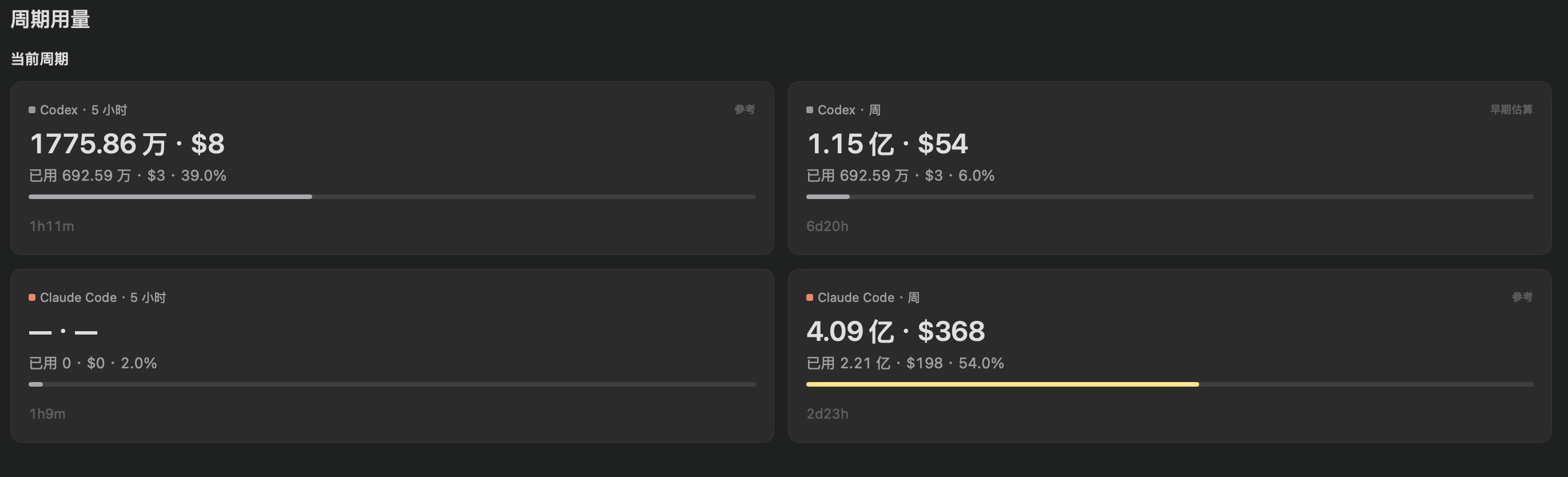Click the gray Codex 5 小时 indicator square
The height and width of the screenshot is (477, 1568).
pyautogui.click(x=31, y=110)
